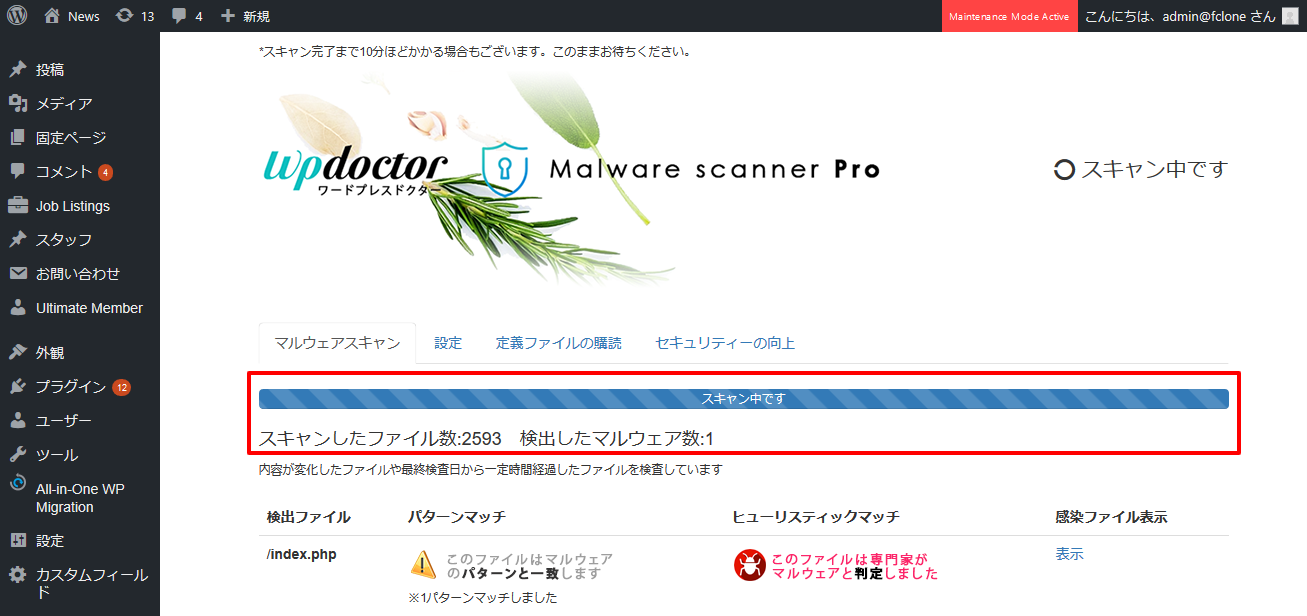The width and height of the screenshot is (1307, 616).
Task: Click the pushpin icon beside 投稿
Action: [x=17, y=70]
